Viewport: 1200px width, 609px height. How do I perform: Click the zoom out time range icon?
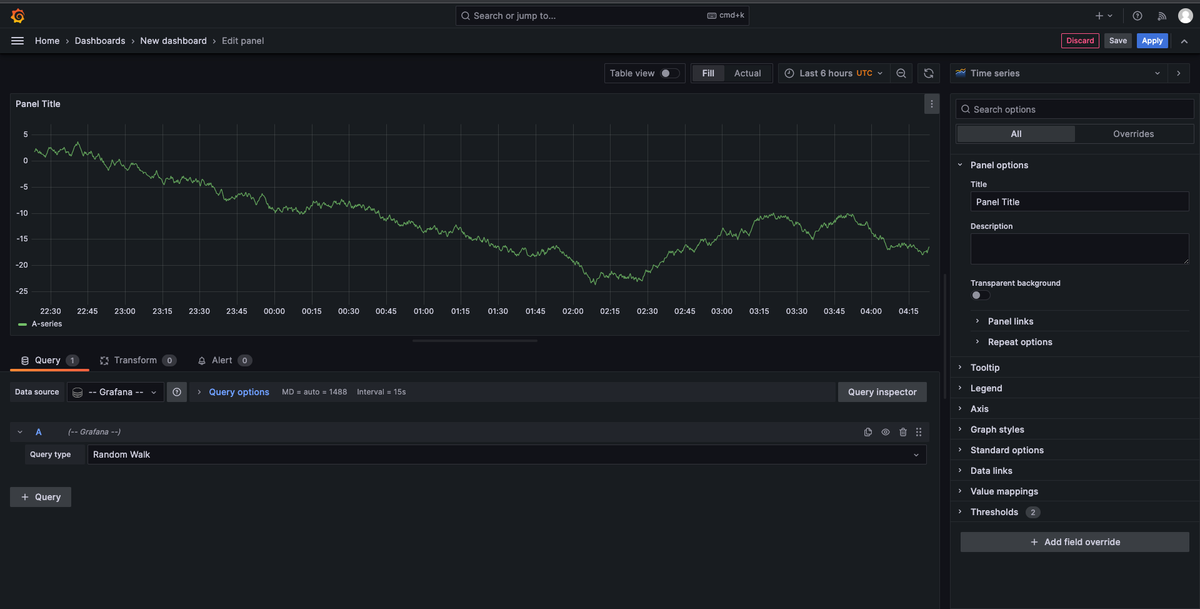[x=901, y=73]
